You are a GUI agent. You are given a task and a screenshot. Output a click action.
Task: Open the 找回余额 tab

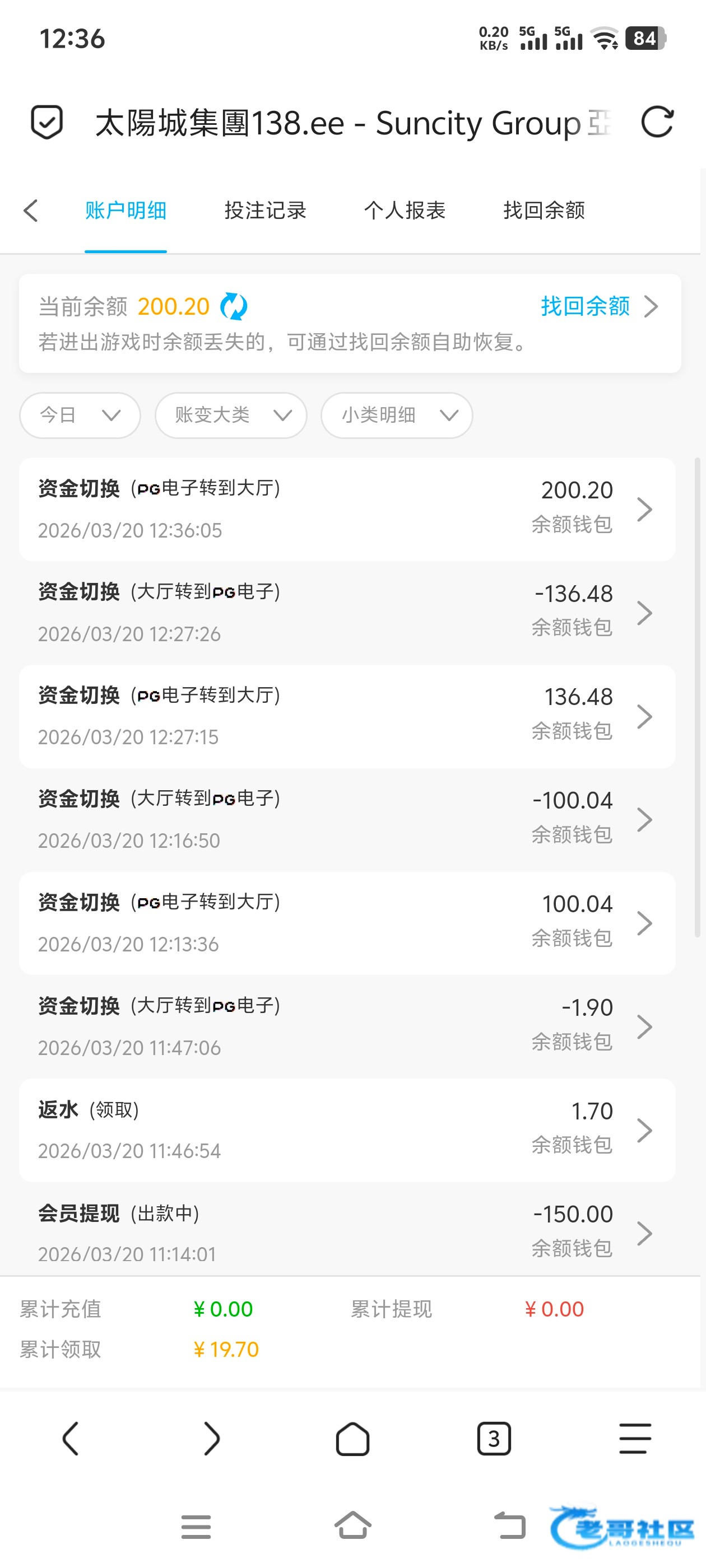[x=544, y=211]
